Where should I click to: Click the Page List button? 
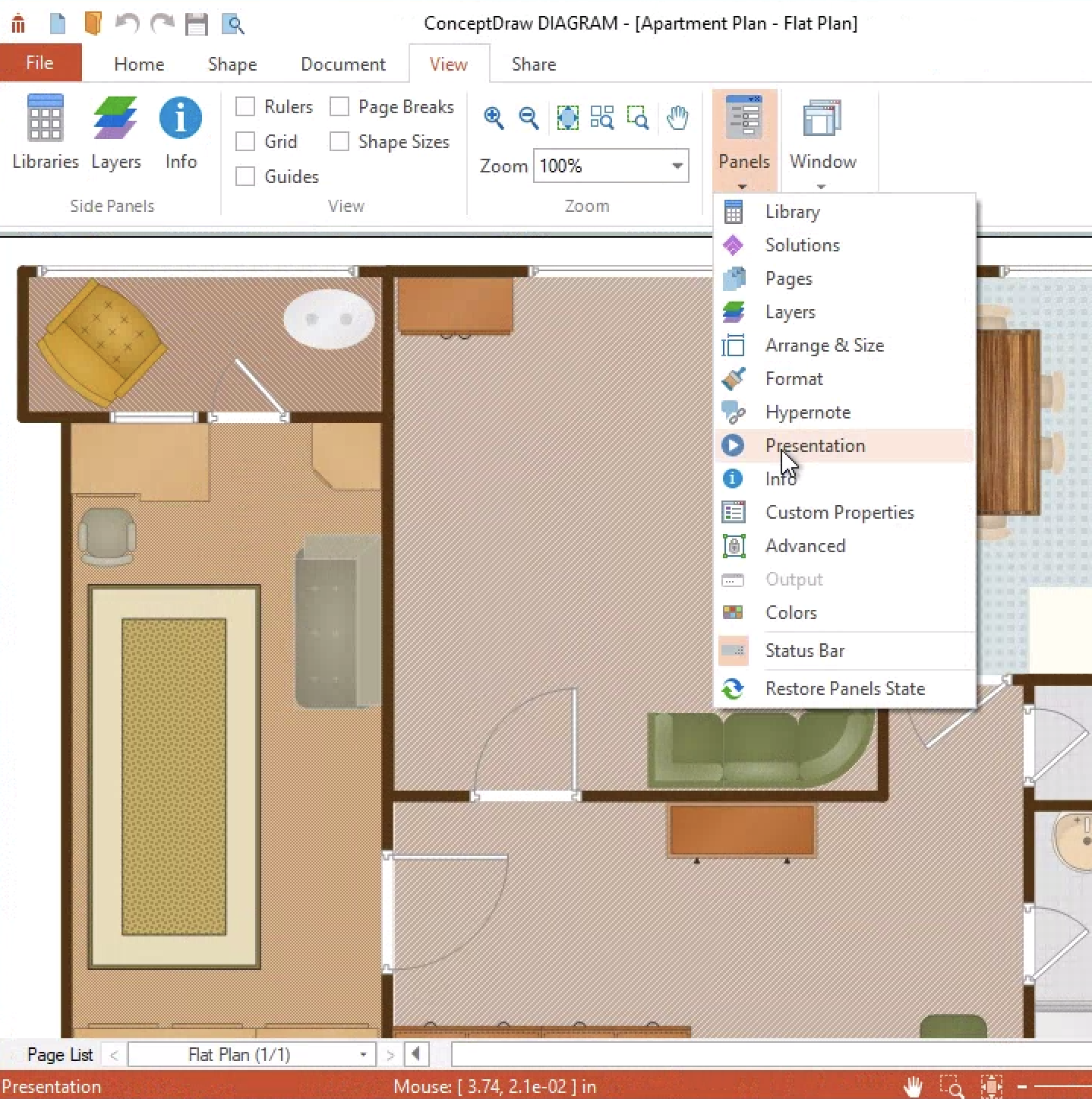pyautogui.click(x=59, y=1055)
